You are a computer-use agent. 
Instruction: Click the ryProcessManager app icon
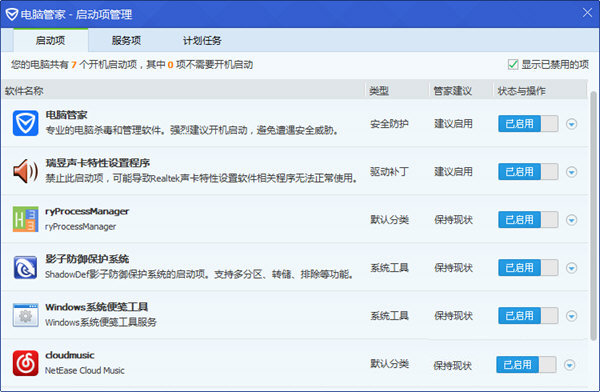25,219
